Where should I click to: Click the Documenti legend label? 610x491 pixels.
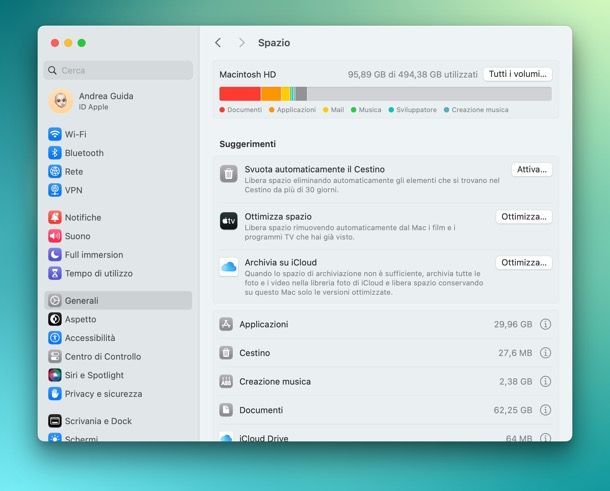(x=245, y=110)
